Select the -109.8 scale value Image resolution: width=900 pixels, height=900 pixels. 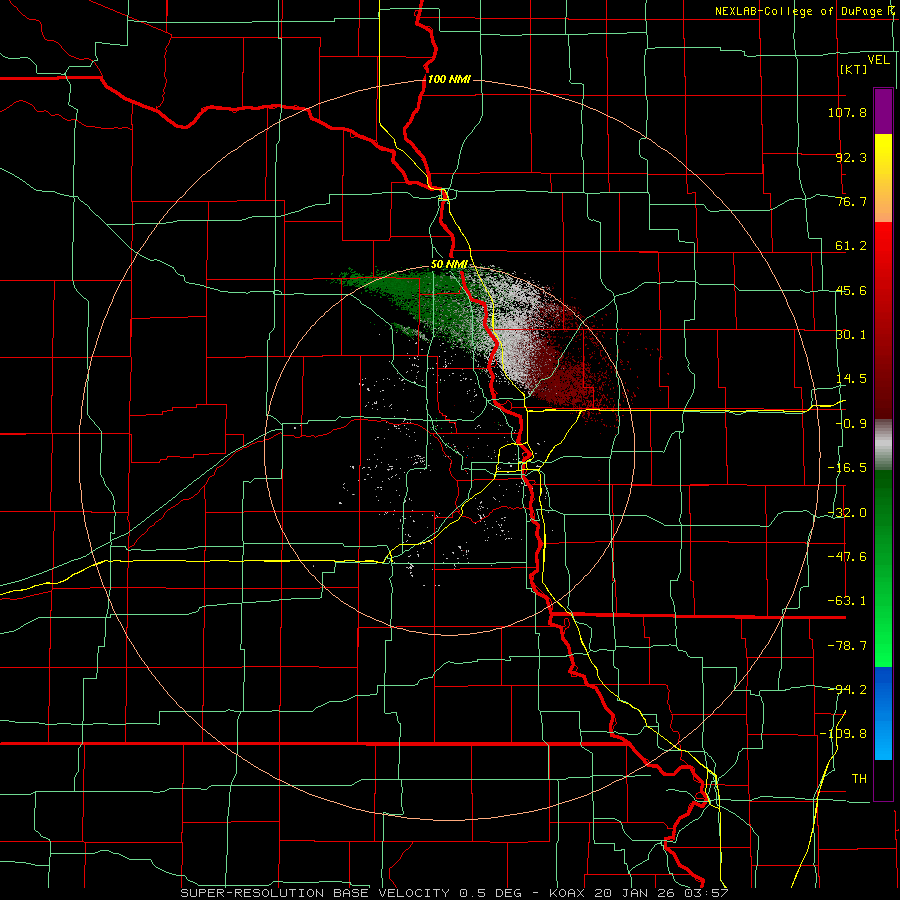(x=844, y=734)
